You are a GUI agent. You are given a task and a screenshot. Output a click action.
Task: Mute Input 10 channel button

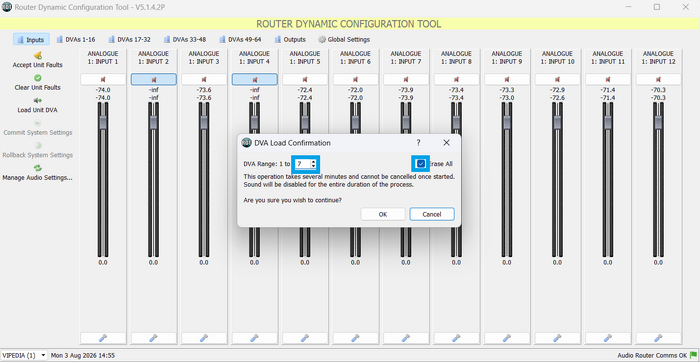coord(557,79)
